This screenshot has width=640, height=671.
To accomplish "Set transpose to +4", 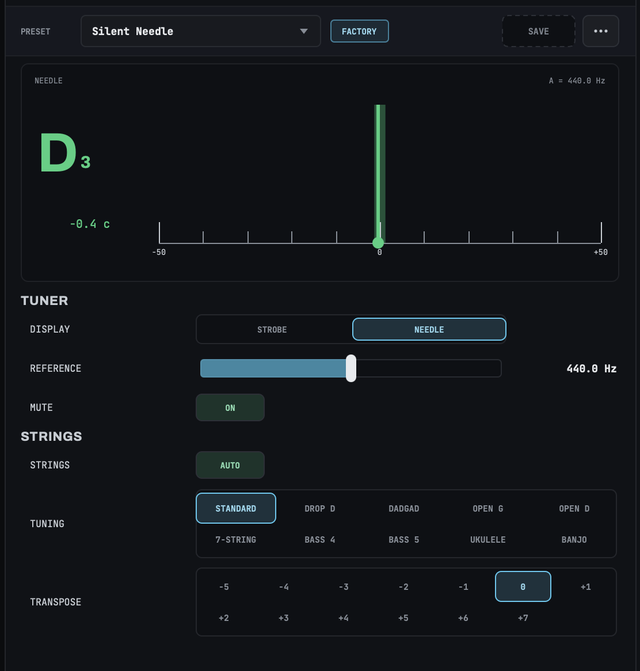I will click(x=344, y=618).
